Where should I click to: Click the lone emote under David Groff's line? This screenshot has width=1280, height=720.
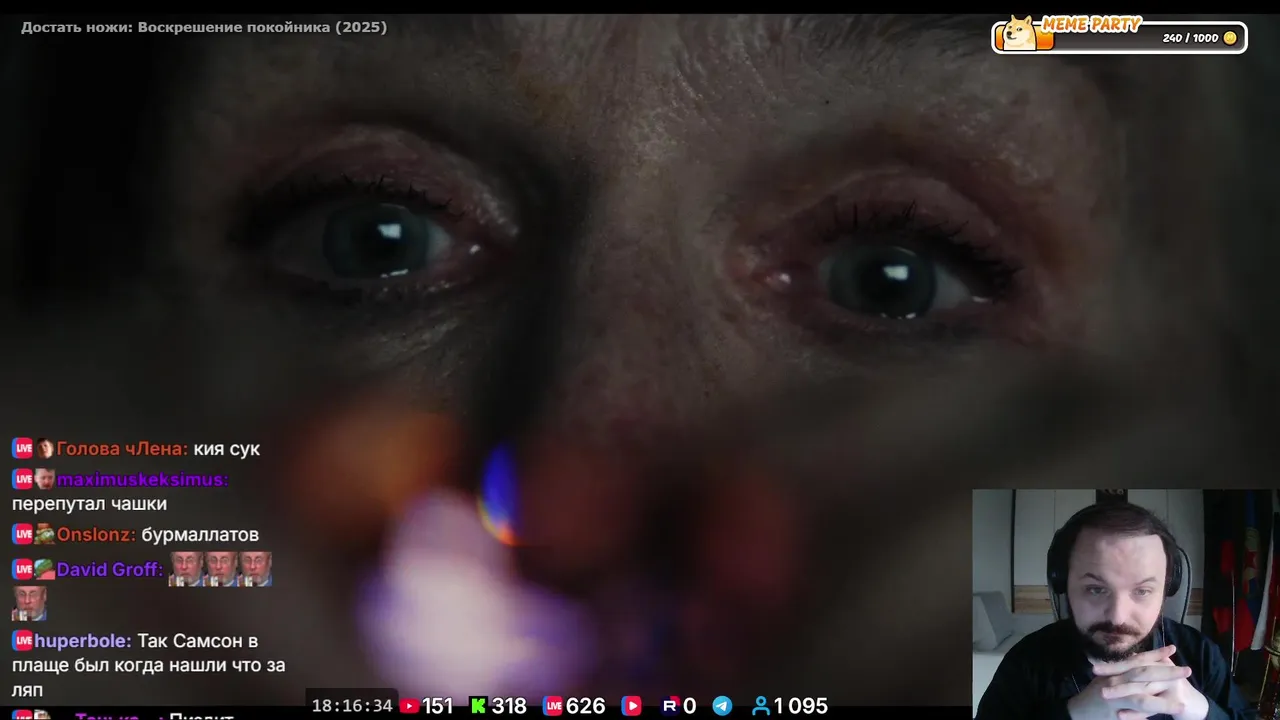(29, 603)
